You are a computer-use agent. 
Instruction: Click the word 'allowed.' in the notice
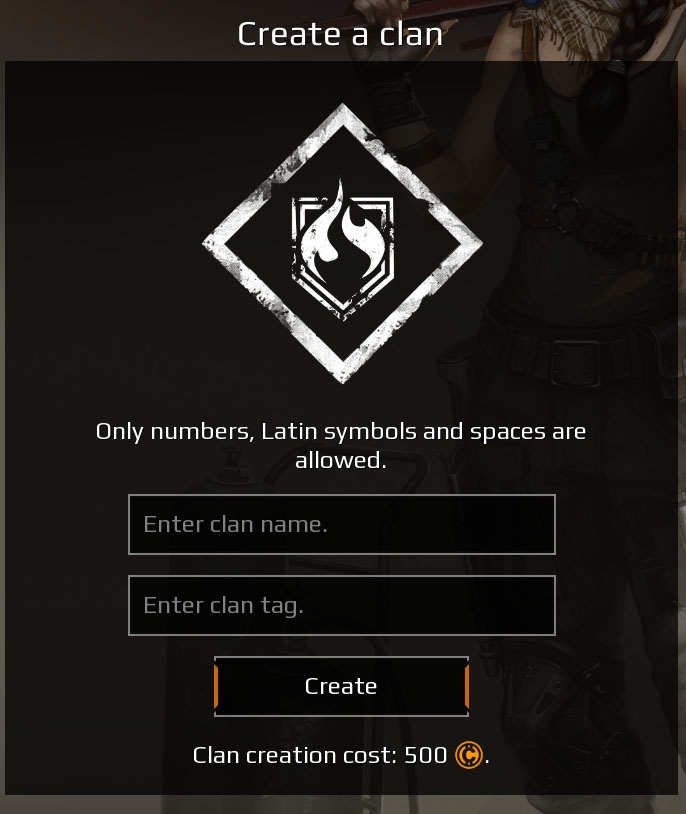pos(341,460)
